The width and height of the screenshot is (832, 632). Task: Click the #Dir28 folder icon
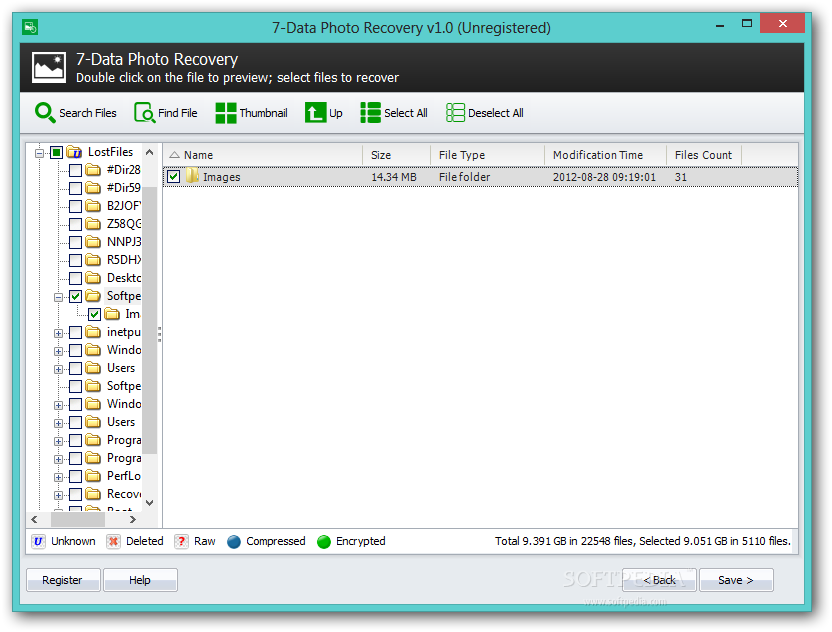pyautogui.click(x=93, y=170)
